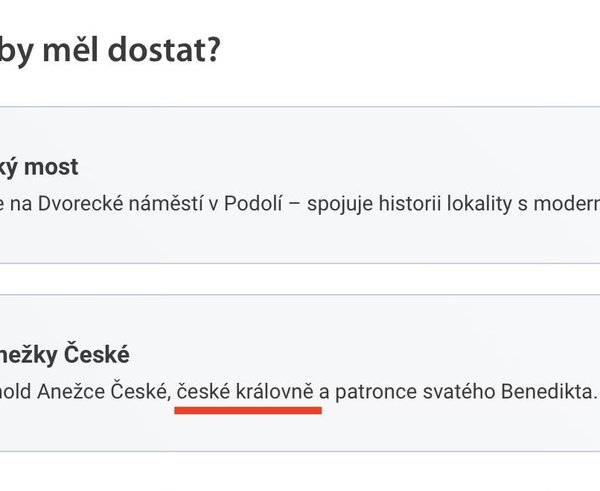Click the word "Benedikta" in second option
This screenshot has width=600, height=491.
point(552,393)
